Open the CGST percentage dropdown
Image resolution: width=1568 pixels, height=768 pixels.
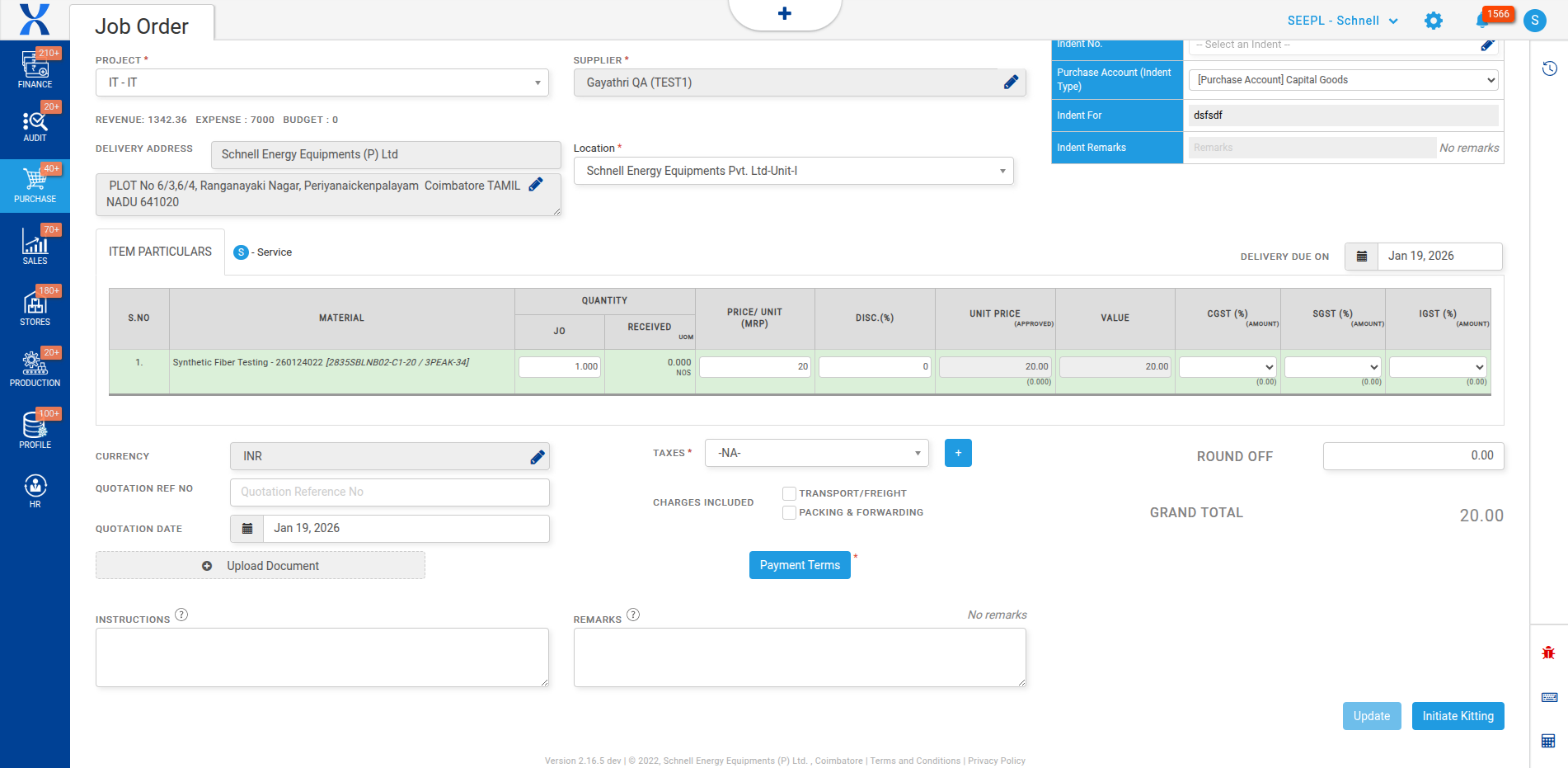[1228, 367]
